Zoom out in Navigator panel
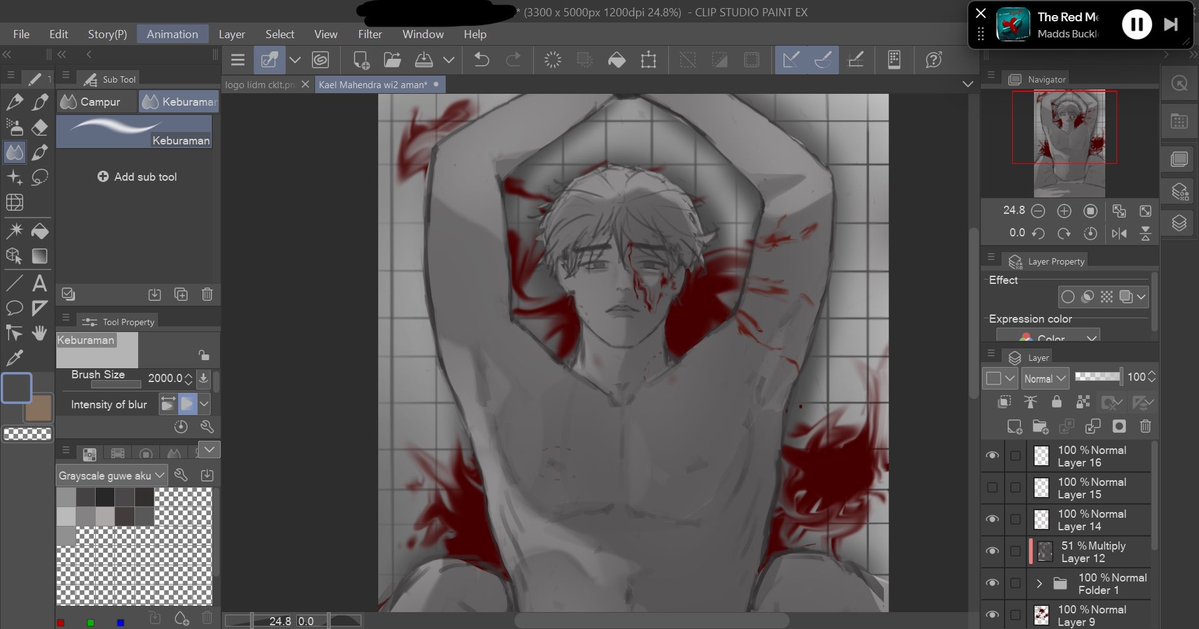 [1038, 211]
